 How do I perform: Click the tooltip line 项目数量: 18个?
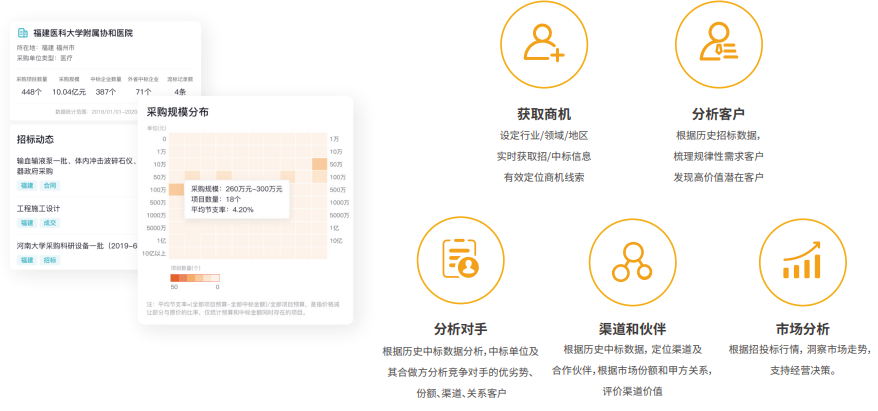(x=216, y=199)
